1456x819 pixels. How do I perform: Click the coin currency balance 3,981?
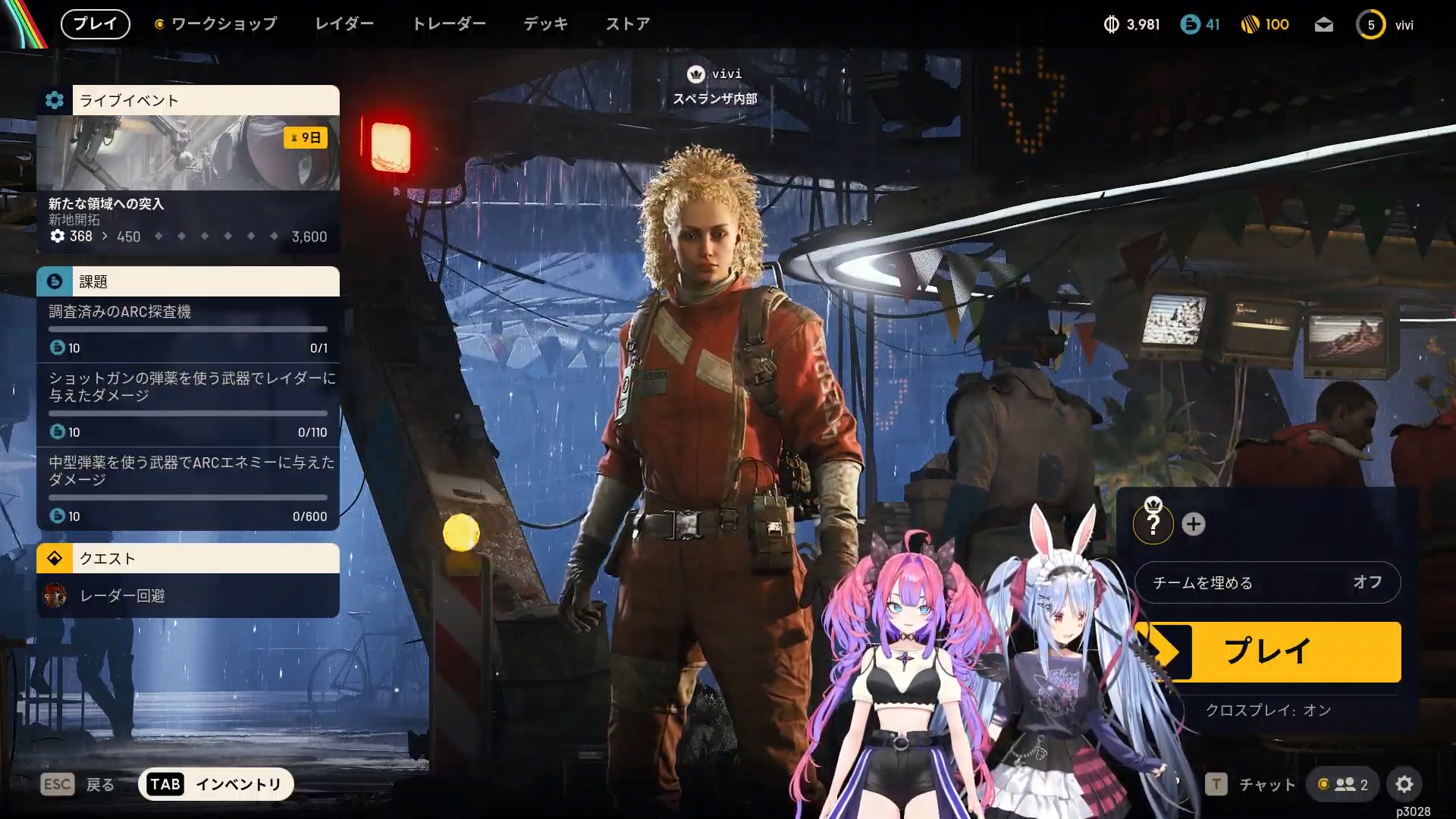(1131, 25)
